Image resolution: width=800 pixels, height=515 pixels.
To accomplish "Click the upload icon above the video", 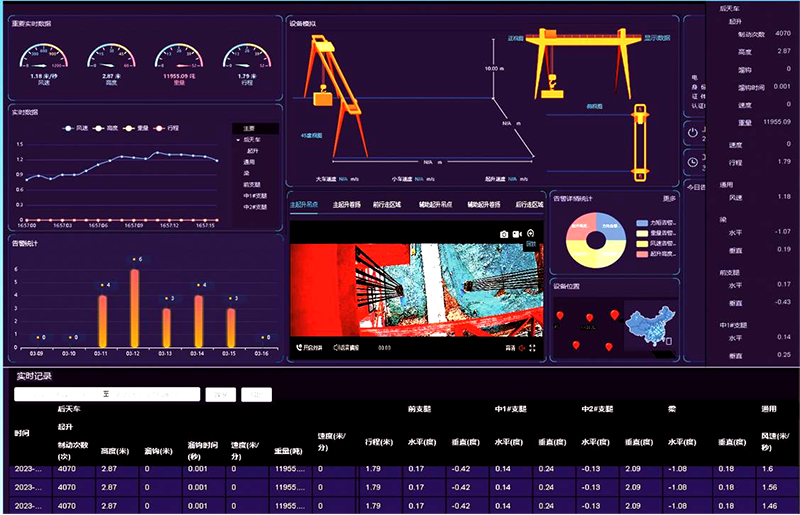I will pos(532,234).
